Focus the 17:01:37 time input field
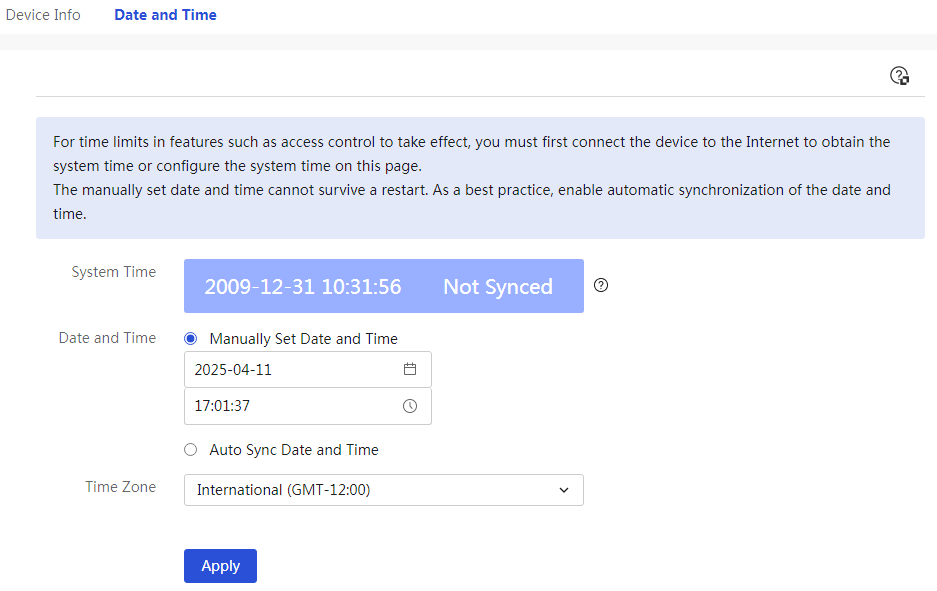The image size is (937, 591). (x=308, y=406)
